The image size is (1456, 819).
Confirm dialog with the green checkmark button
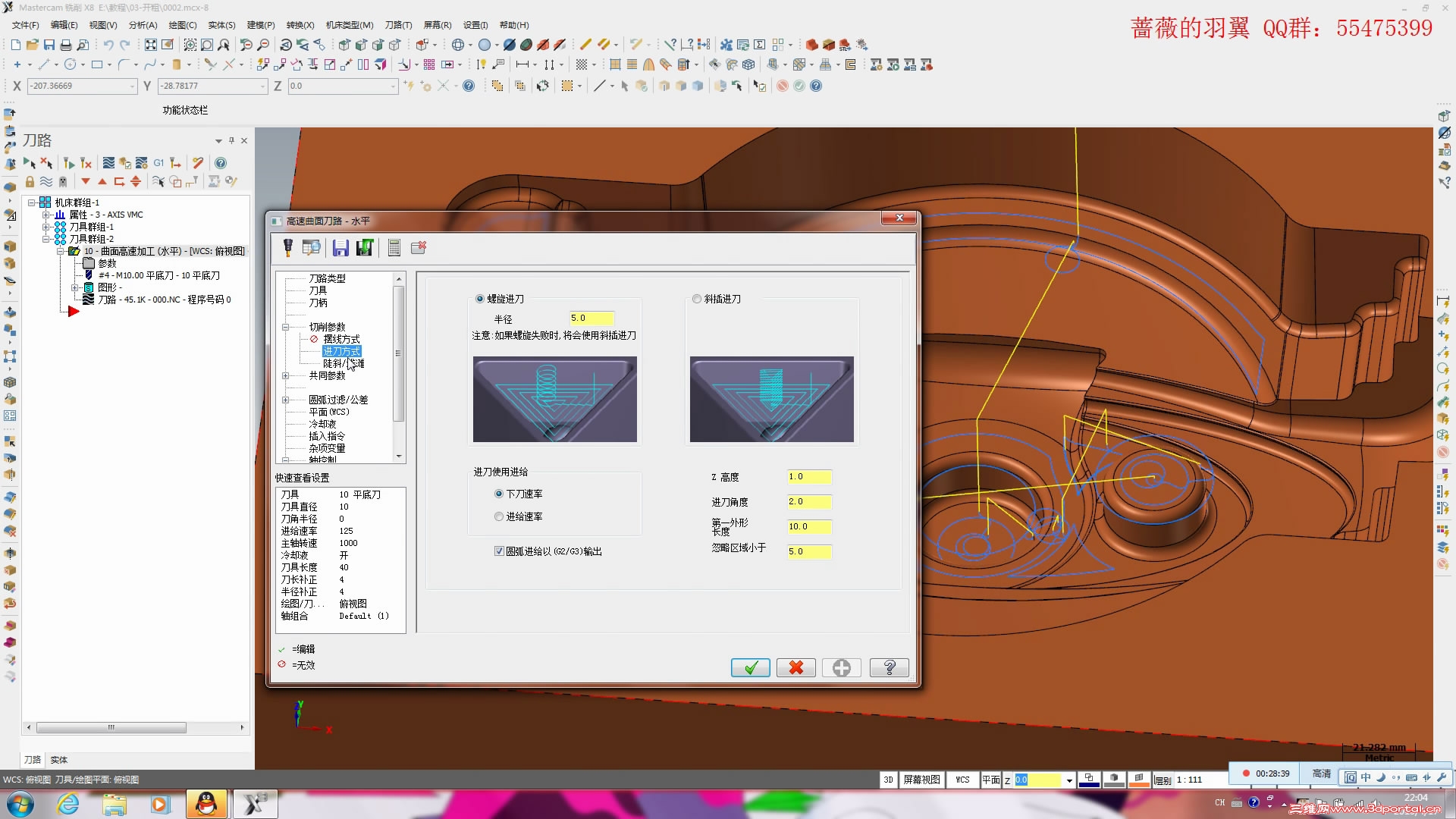[x=750, y=667]
